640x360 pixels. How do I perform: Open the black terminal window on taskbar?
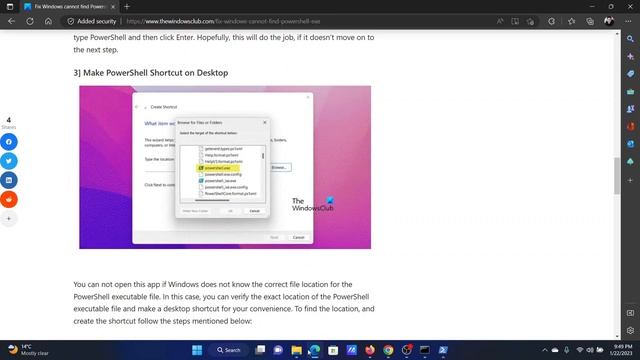425,350
